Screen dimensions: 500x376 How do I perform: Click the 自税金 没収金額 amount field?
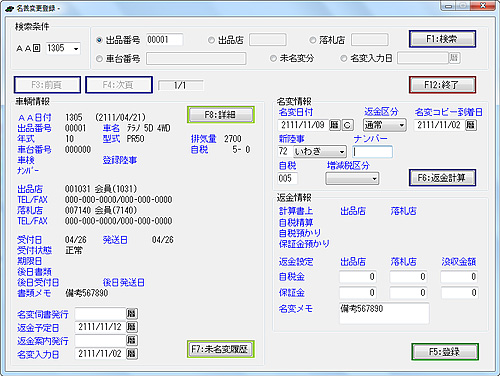459,277
